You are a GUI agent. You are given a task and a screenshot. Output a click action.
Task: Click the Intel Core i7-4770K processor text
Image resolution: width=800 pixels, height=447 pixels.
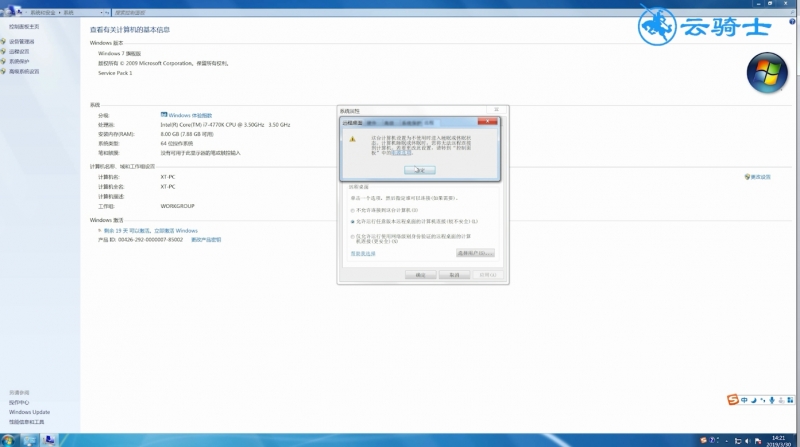tap(226, 125)
